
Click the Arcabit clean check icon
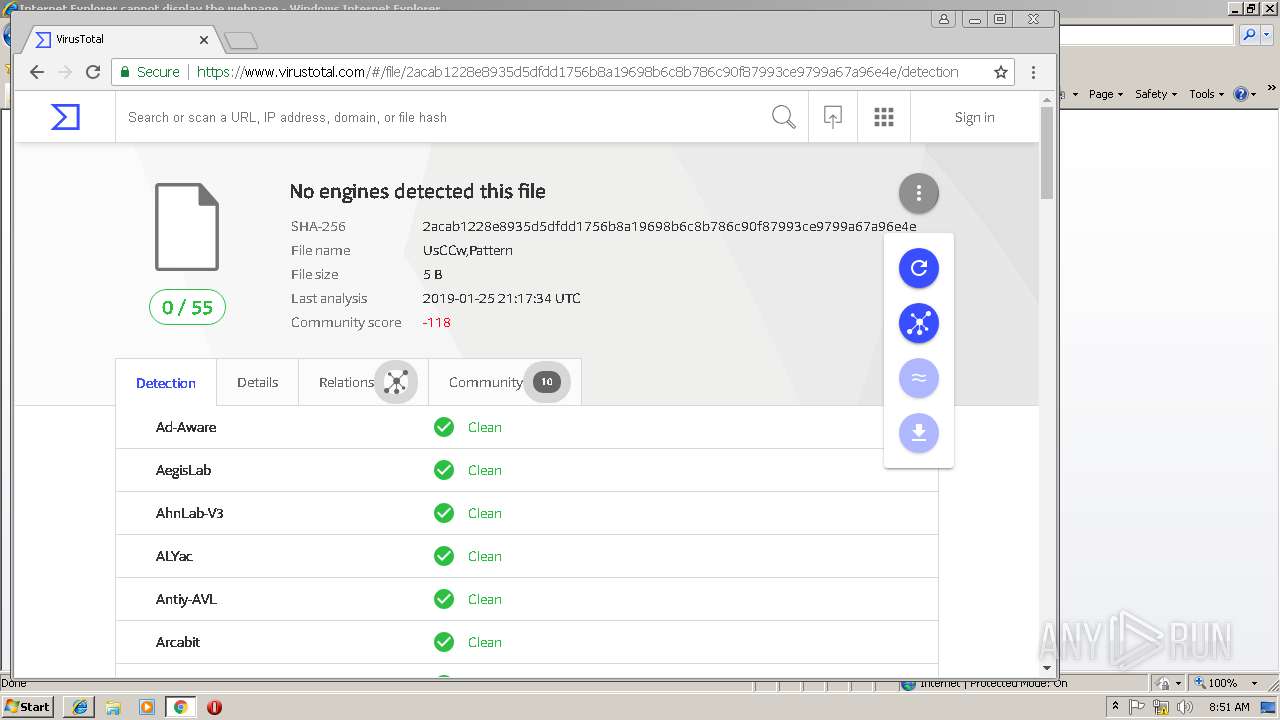click(x=444, y=642)
